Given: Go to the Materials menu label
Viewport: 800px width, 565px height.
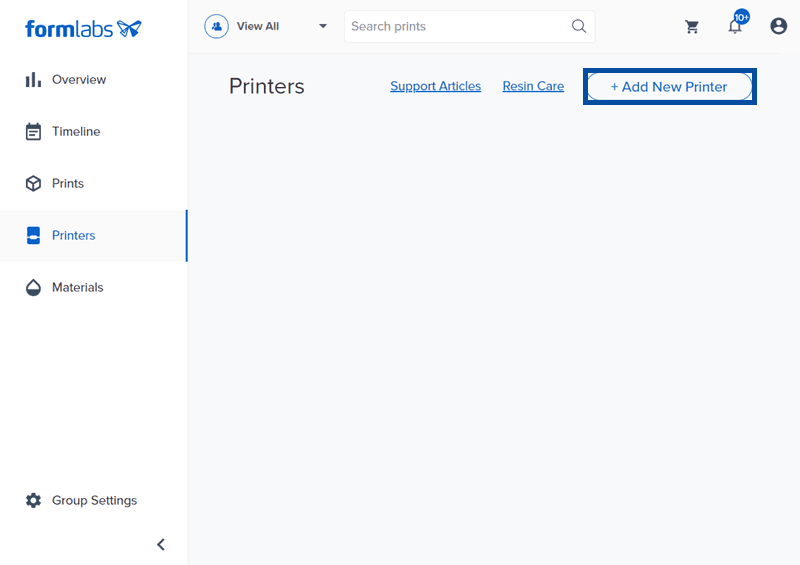Looking at the screenshot, I should (78, 288).
